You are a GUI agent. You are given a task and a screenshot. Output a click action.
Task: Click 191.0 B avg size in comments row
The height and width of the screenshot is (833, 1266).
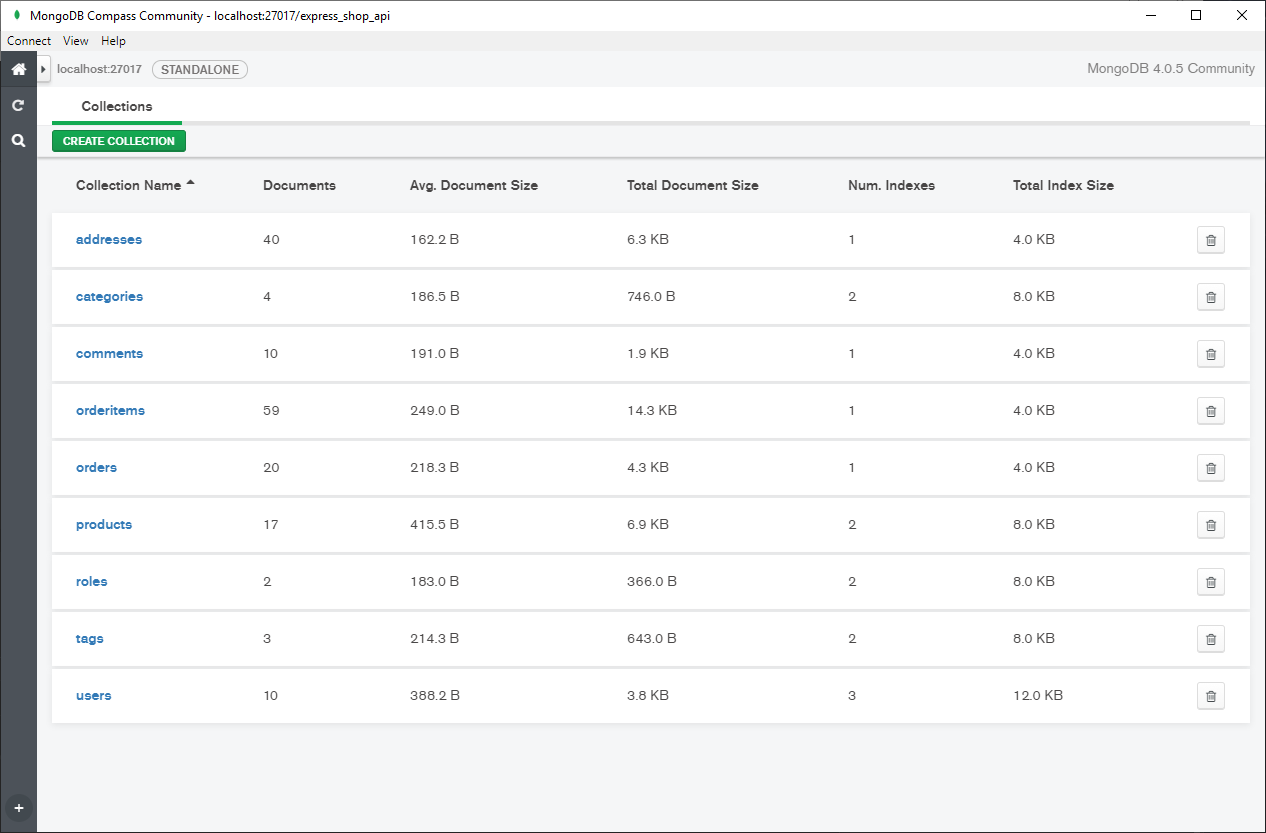point(435,354)
